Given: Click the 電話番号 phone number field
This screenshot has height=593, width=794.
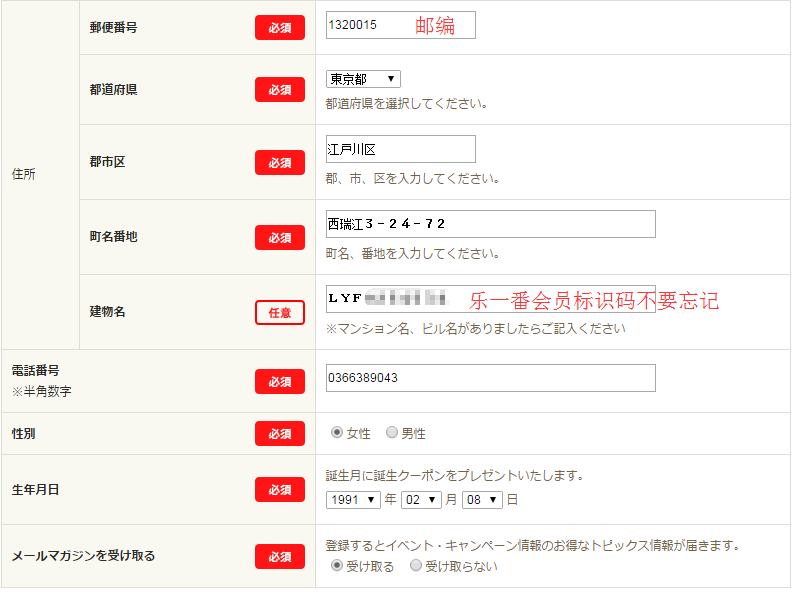Looking at the screenshot, I should pyautogui.click(x=490, y=378).
